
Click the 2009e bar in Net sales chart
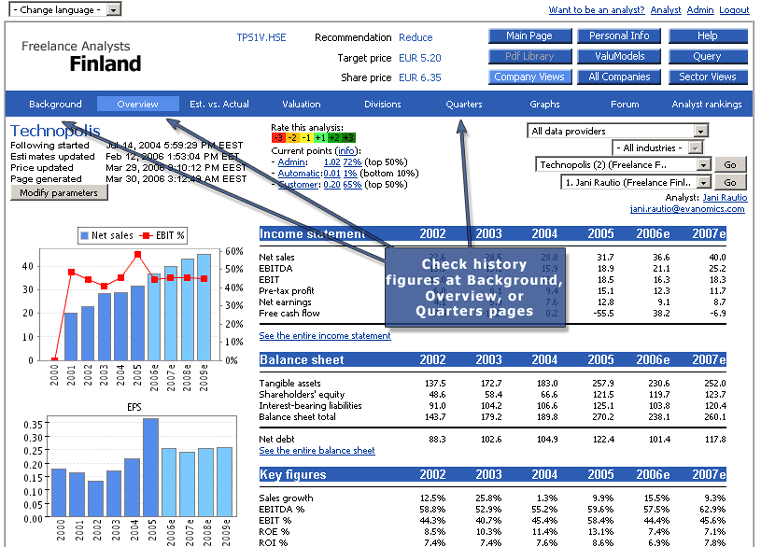point(204,307)
